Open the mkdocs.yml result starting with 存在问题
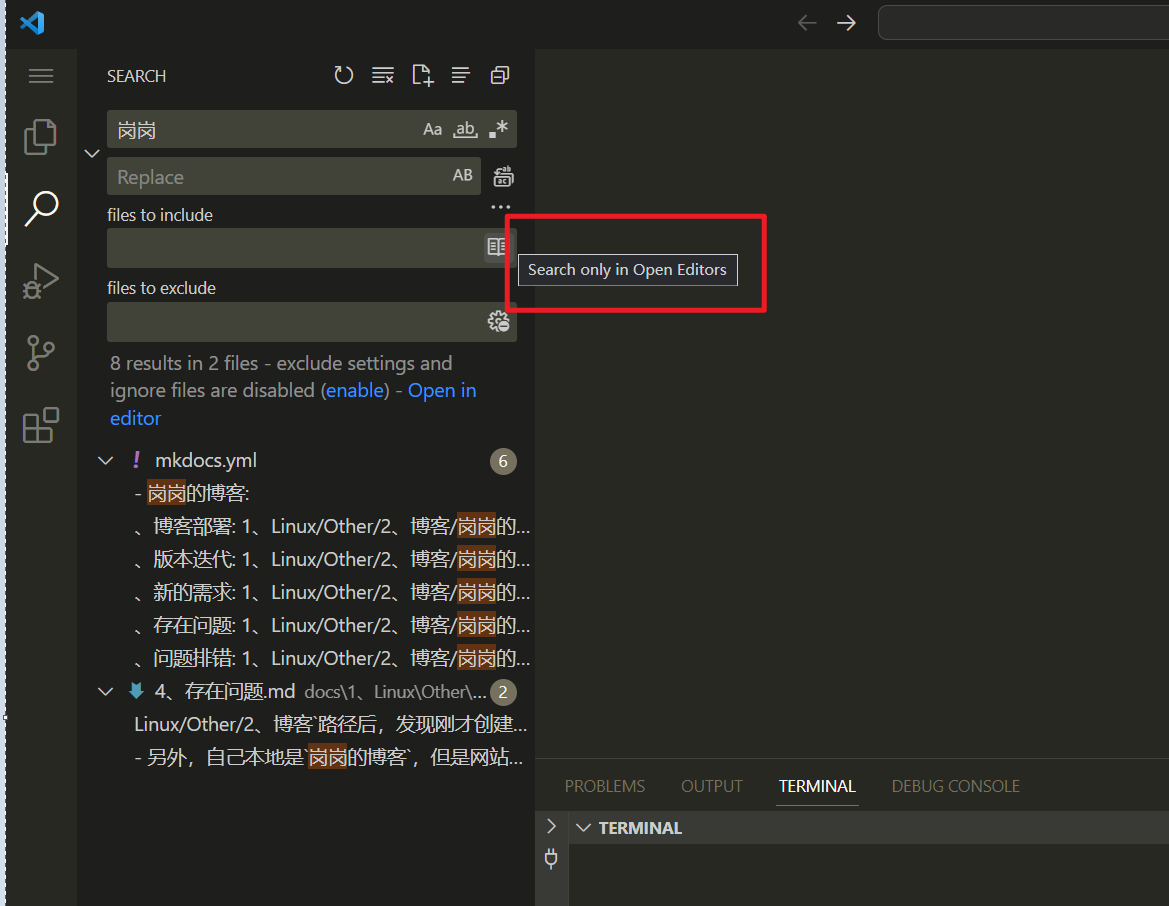Viewport: 1169px width, 906px height. click(306, 626)
